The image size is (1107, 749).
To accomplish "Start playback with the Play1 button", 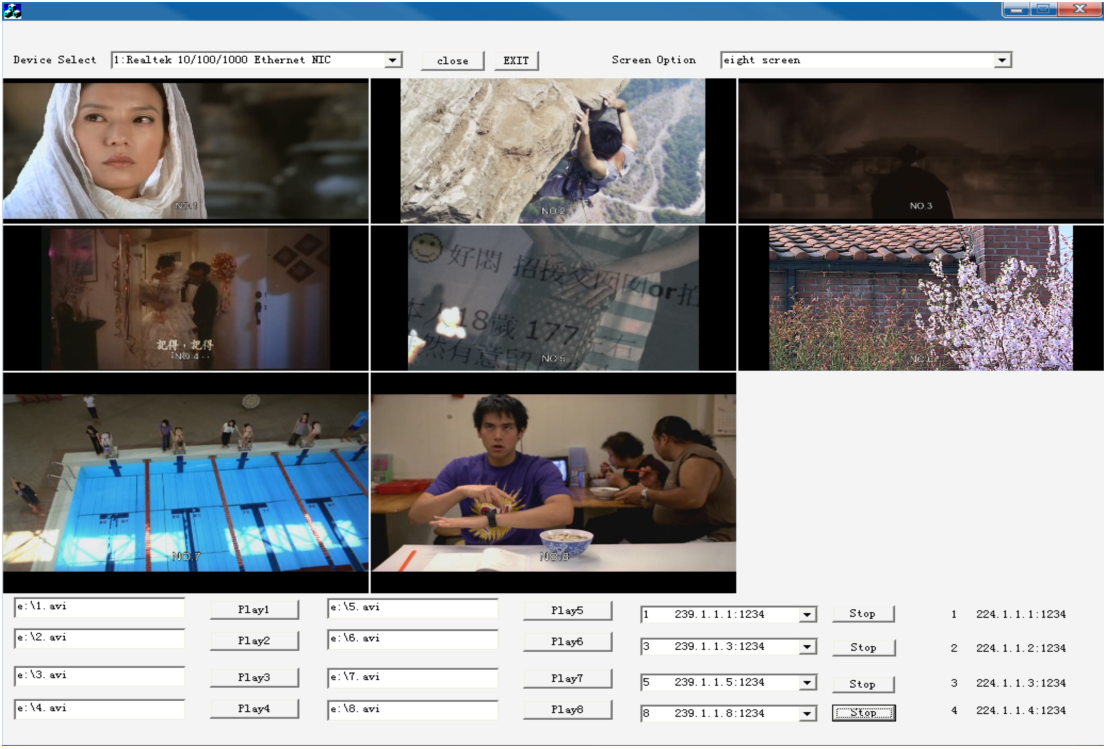I will point(254,609).
